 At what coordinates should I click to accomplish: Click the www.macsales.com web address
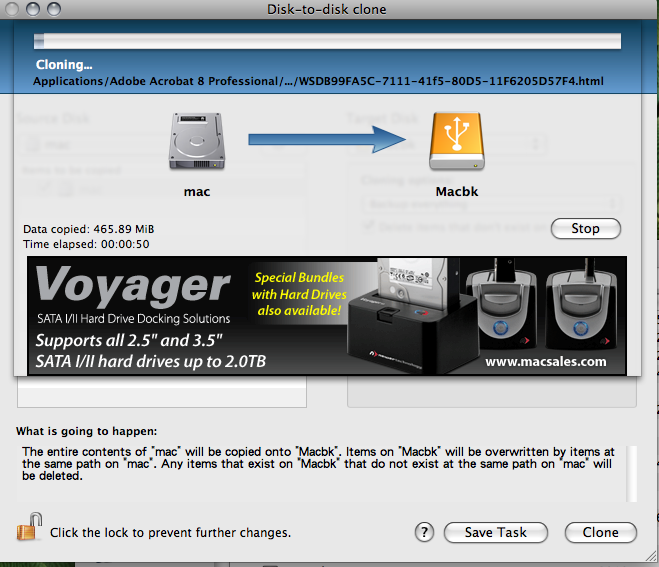(x=546, y=361)
